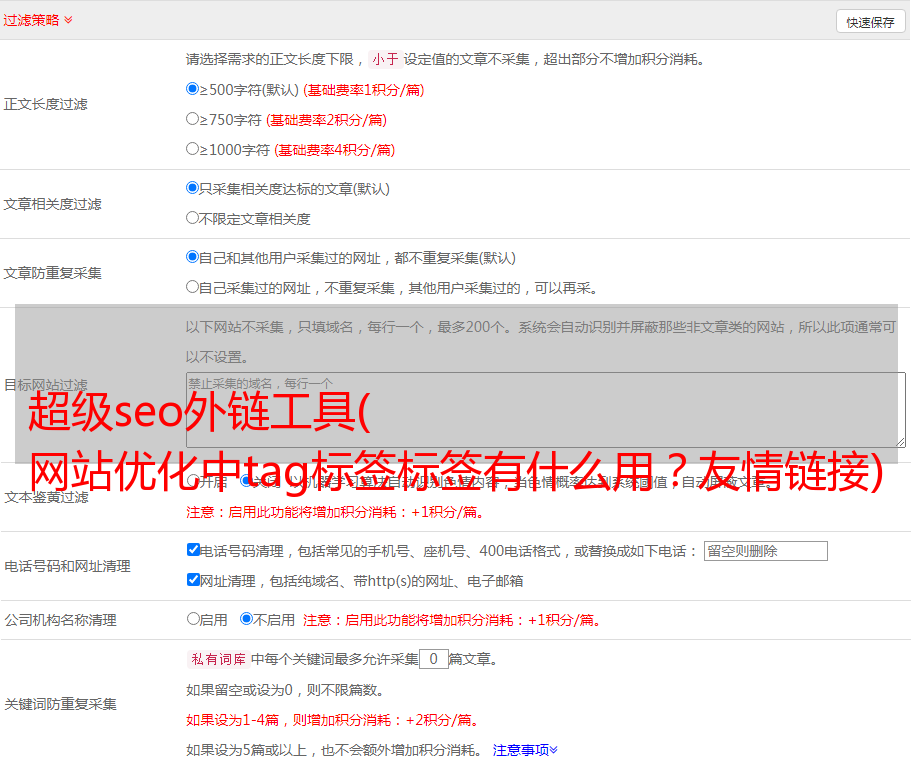The height and width of the screenshot is (768, 912).
Task: Click the 小于 highlighted tag
Action: click(x=386, y=59)
